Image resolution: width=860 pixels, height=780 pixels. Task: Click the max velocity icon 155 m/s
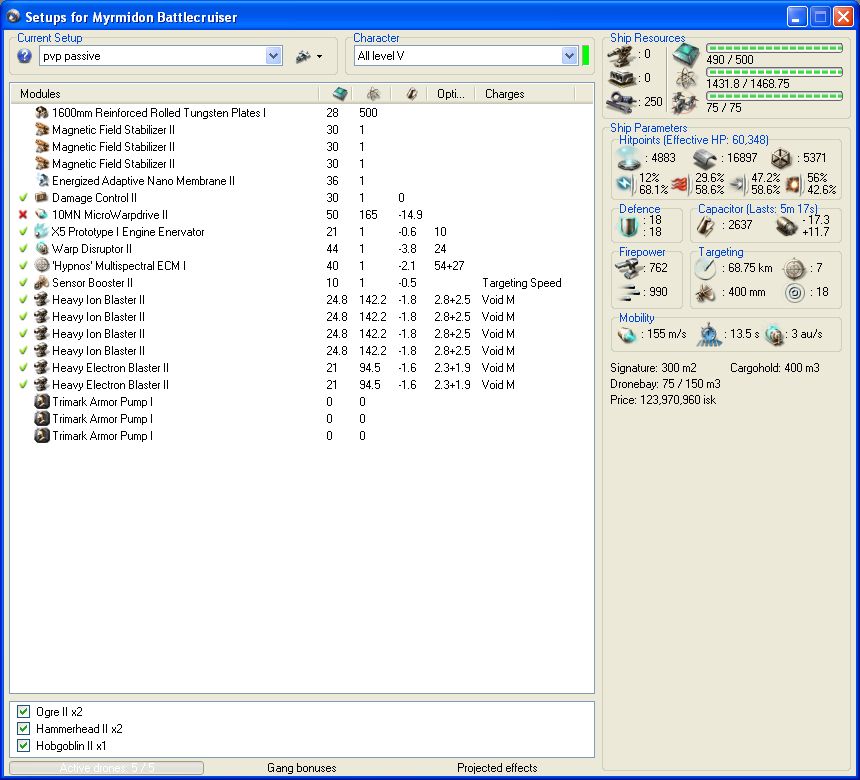pyautogui.click(x=626, y=334)
